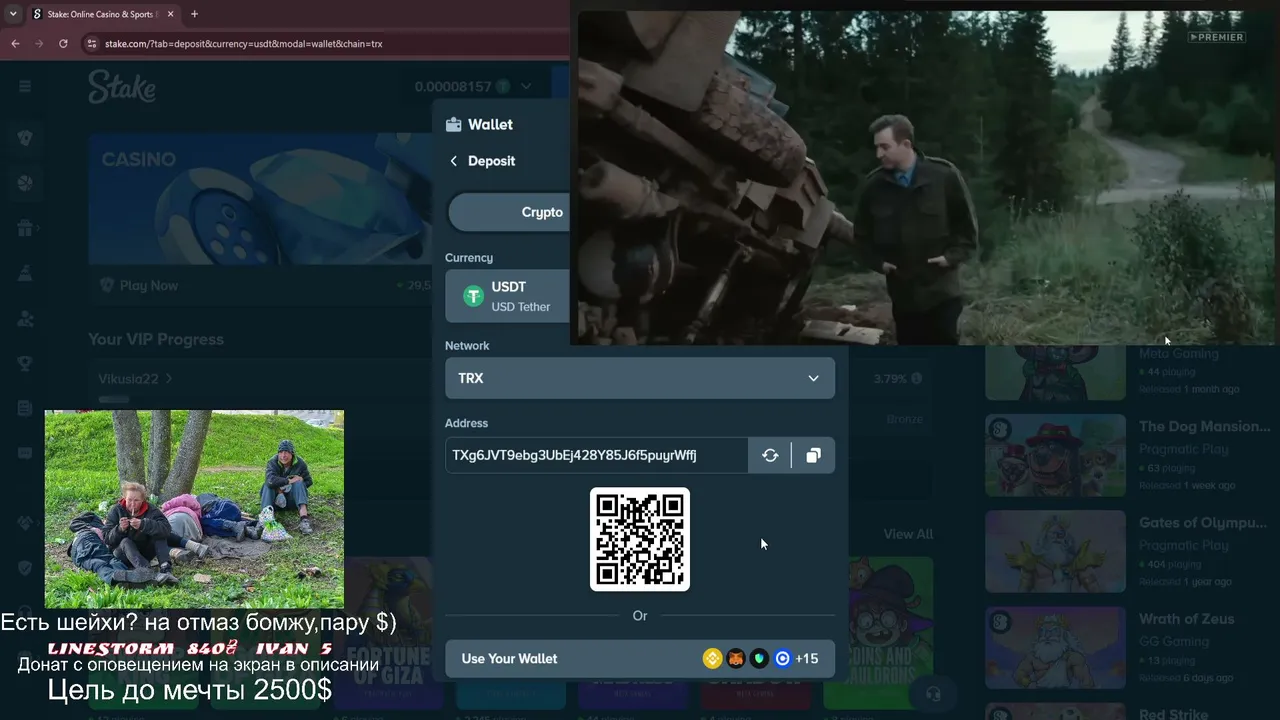Open the Gates of Olympus game thumbnail
Screen dimensions: 1280x720
click(x=1055, y=551)
